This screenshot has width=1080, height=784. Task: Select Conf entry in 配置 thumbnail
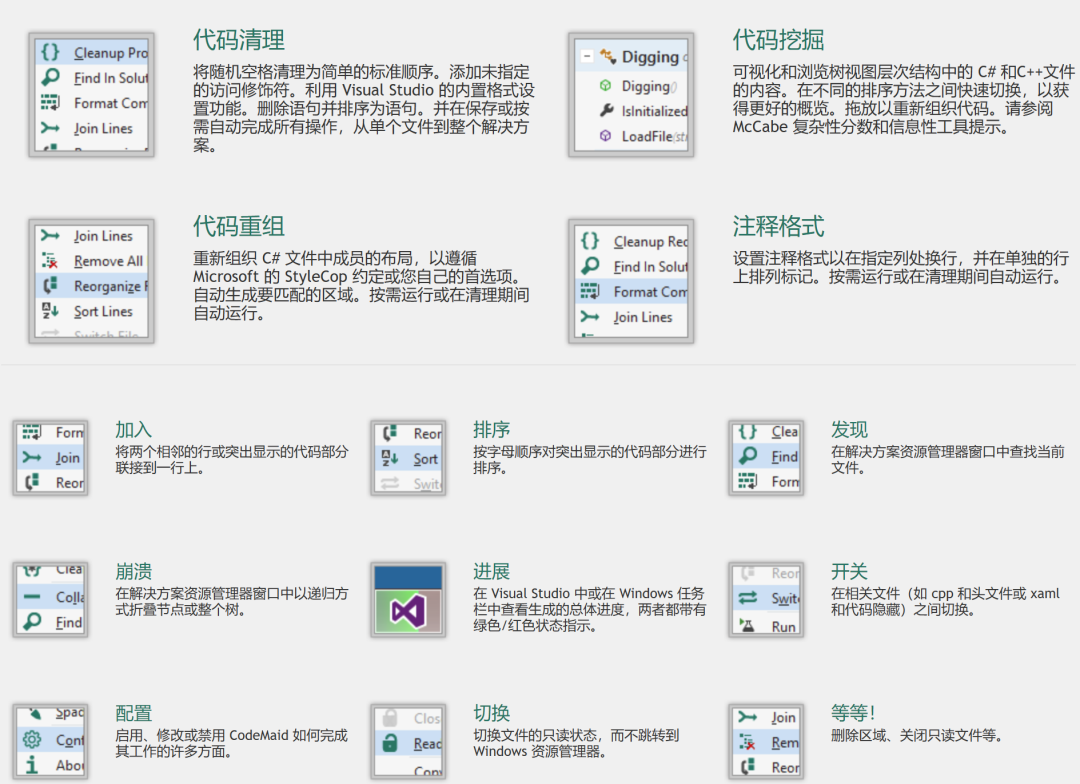pos(50,740)
